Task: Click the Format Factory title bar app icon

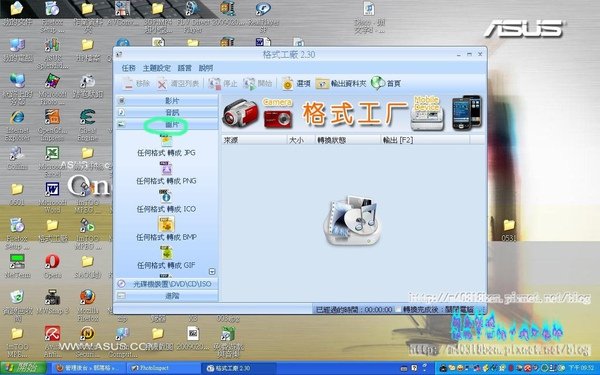Action: pyautogui.click(x=119, y=54)
